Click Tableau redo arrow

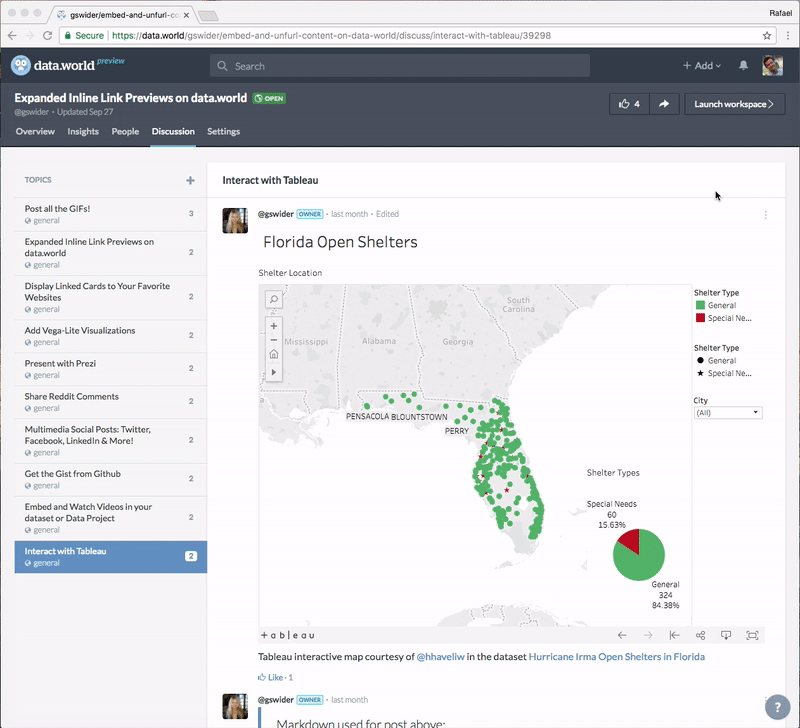(648, 635)
